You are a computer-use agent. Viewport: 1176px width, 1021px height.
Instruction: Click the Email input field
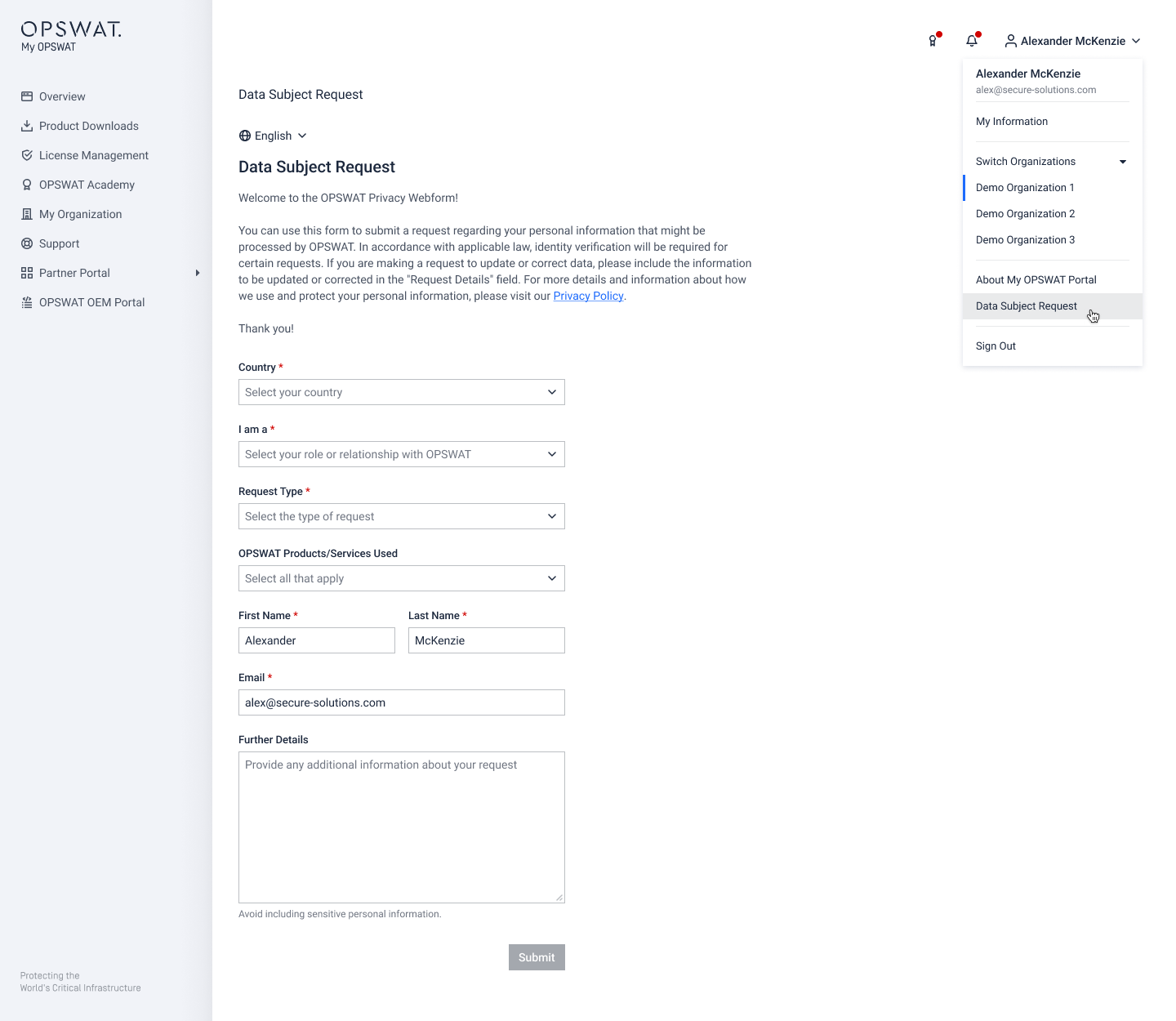point(402,702)
